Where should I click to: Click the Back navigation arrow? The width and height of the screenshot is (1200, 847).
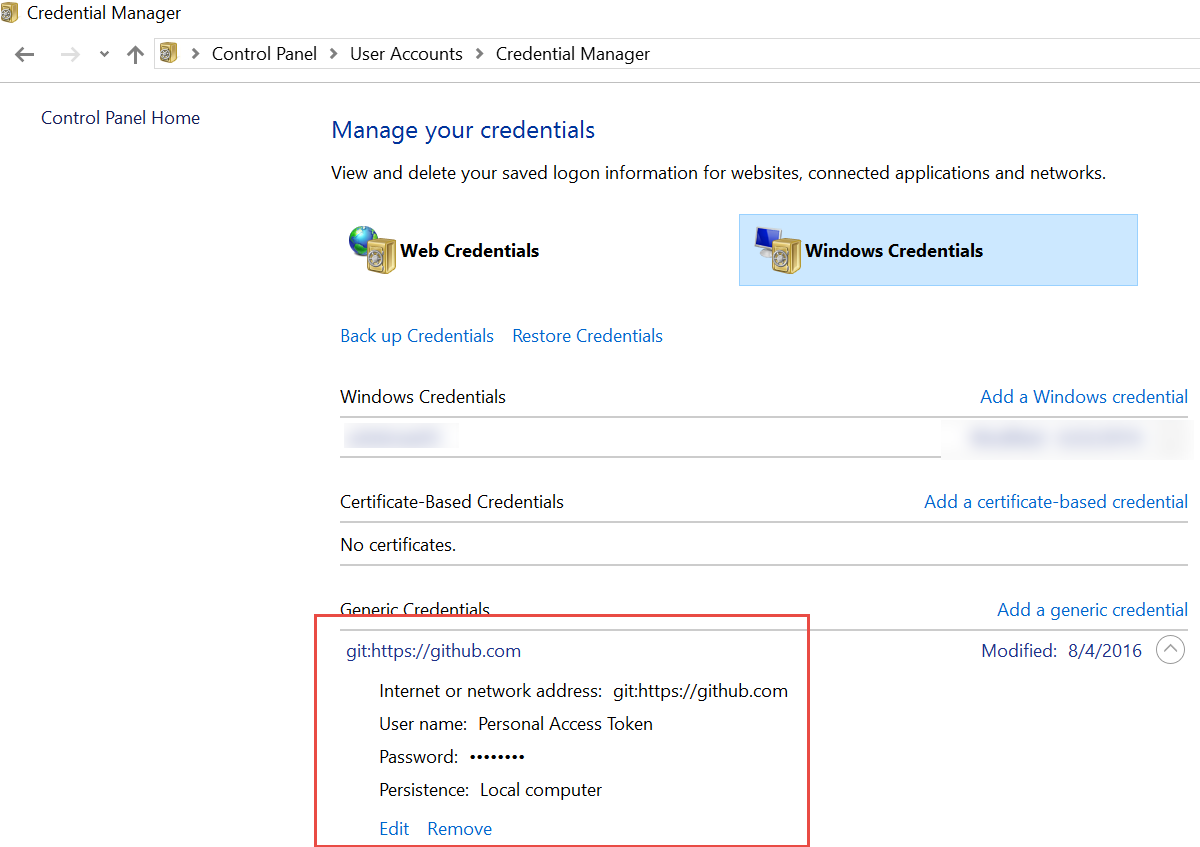point(25,55)
